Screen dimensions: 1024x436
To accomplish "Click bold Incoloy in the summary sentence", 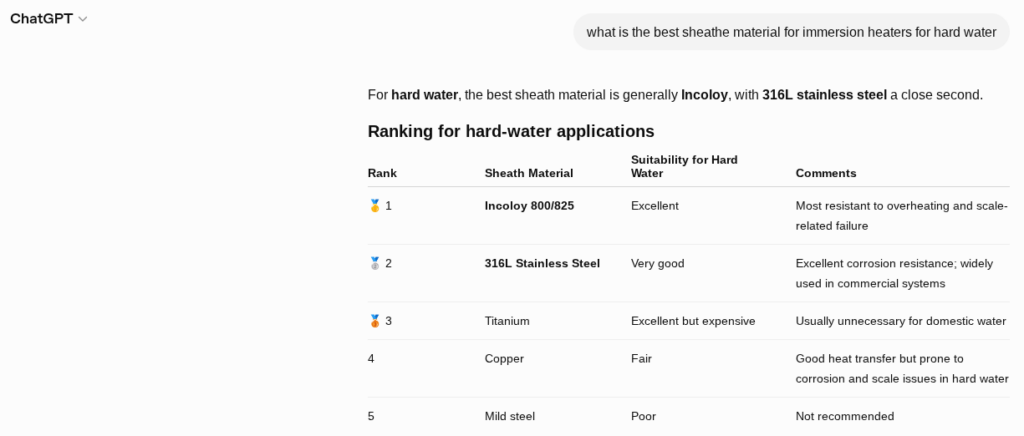I will click(x=704, y=95).
